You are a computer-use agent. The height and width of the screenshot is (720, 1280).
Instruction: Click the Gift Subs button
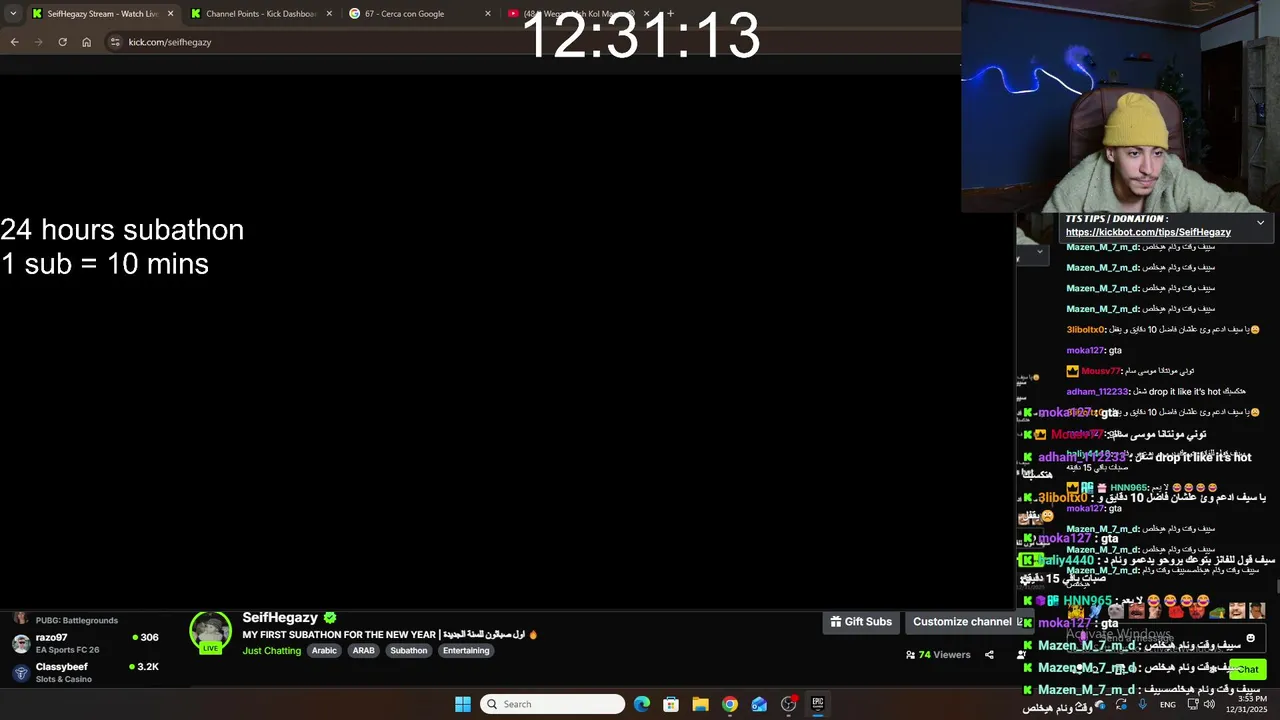(x=861, y=622)
